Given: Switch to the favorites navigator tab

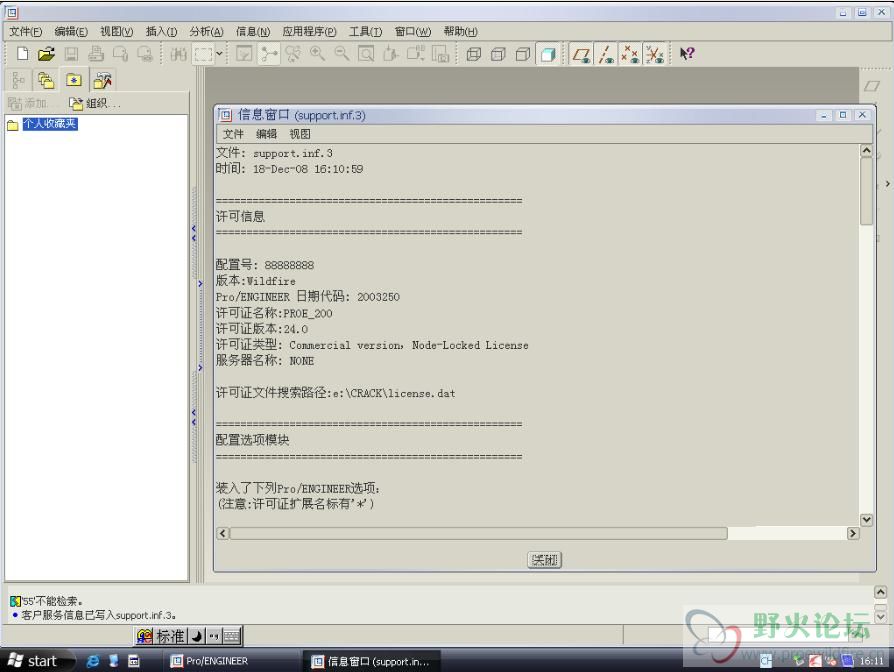Looking at the screenshot, I should 74,80.
